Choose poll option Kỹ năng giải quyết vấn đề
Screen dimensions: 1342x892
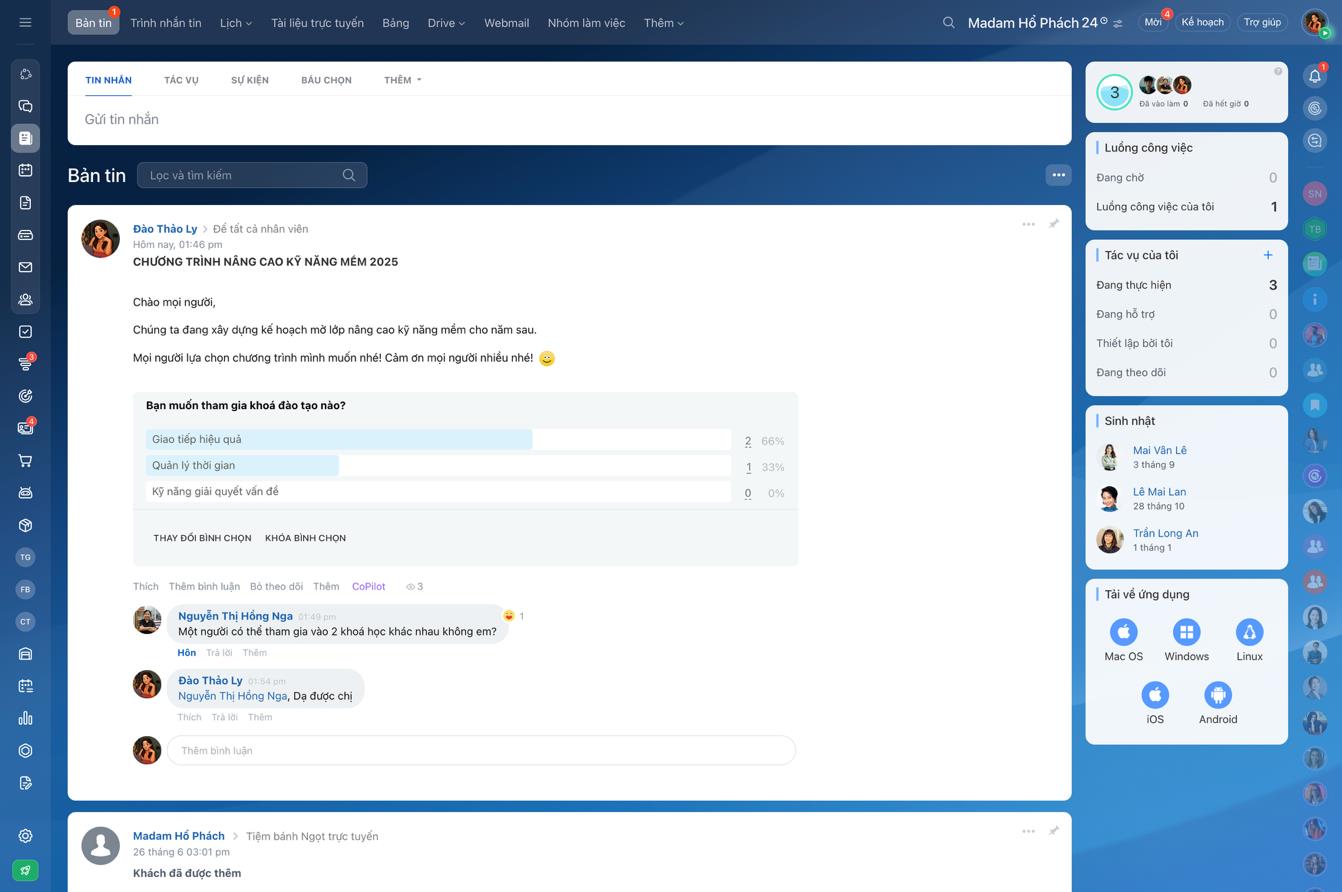pos(438,492)
